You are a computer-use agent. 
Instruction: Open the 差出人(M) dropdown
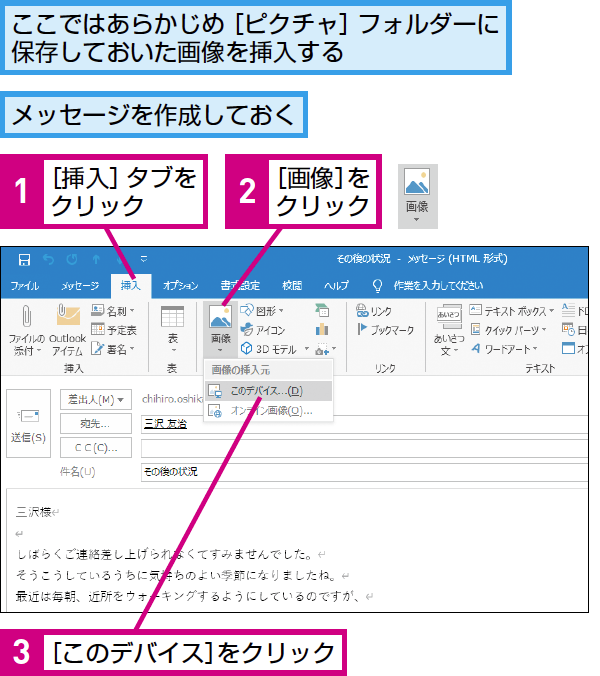(96, 400)
